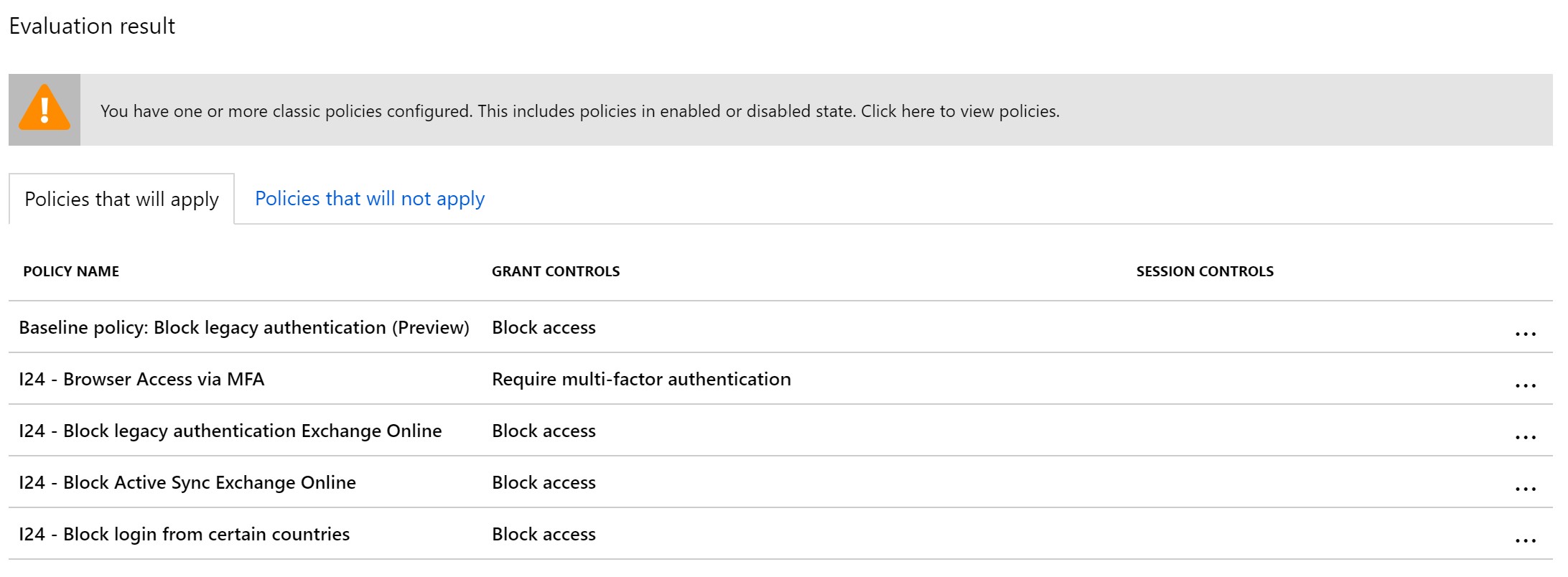1568x577 pixels.
Task: Switch to Policies that will not apply tab
Action: (x=370, y=199)
